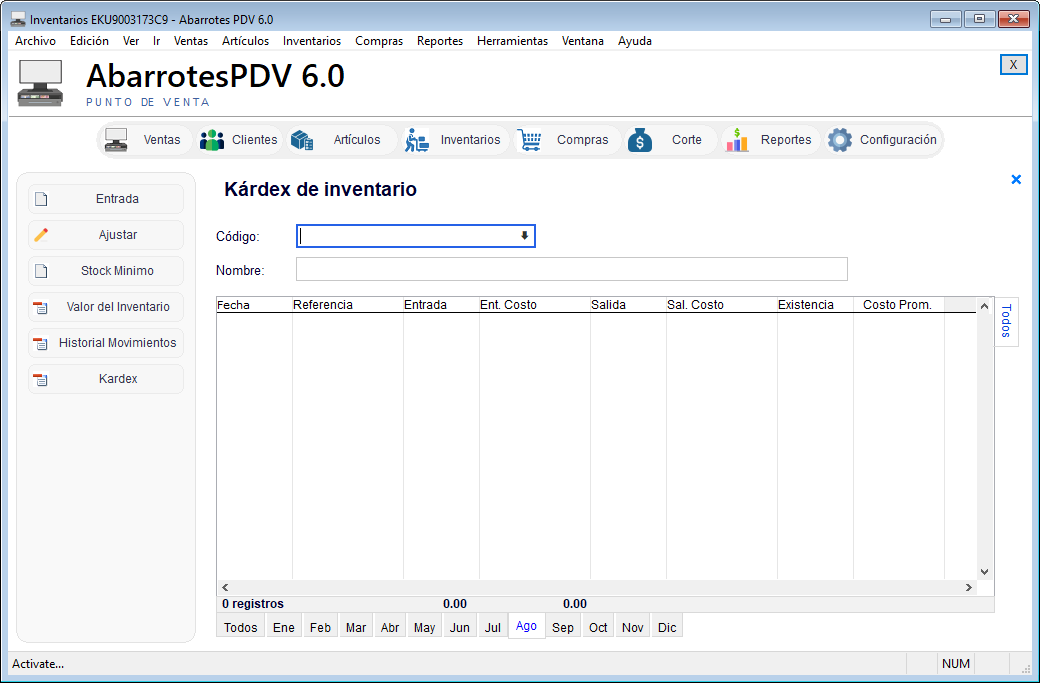Select the Oct month tab

598,627
